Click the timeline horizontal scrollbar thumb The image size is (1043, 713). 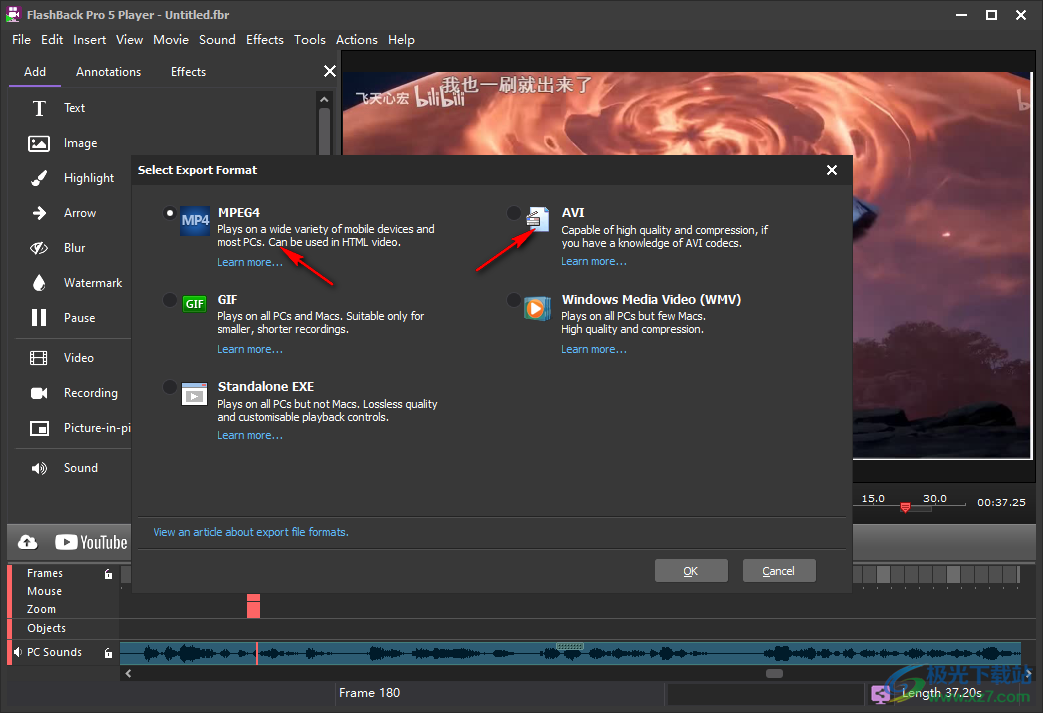coord(774,673)
